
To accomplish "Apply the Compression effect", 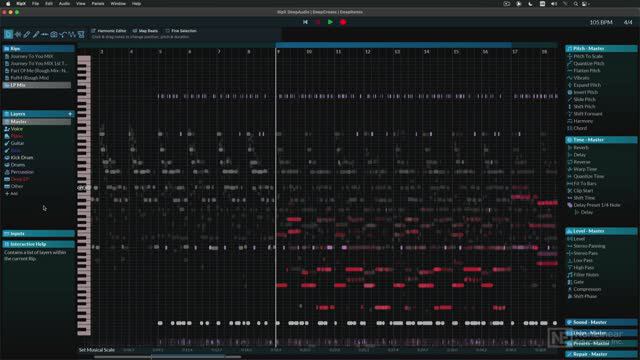I will pyautogui.click(x=587, y=289).
